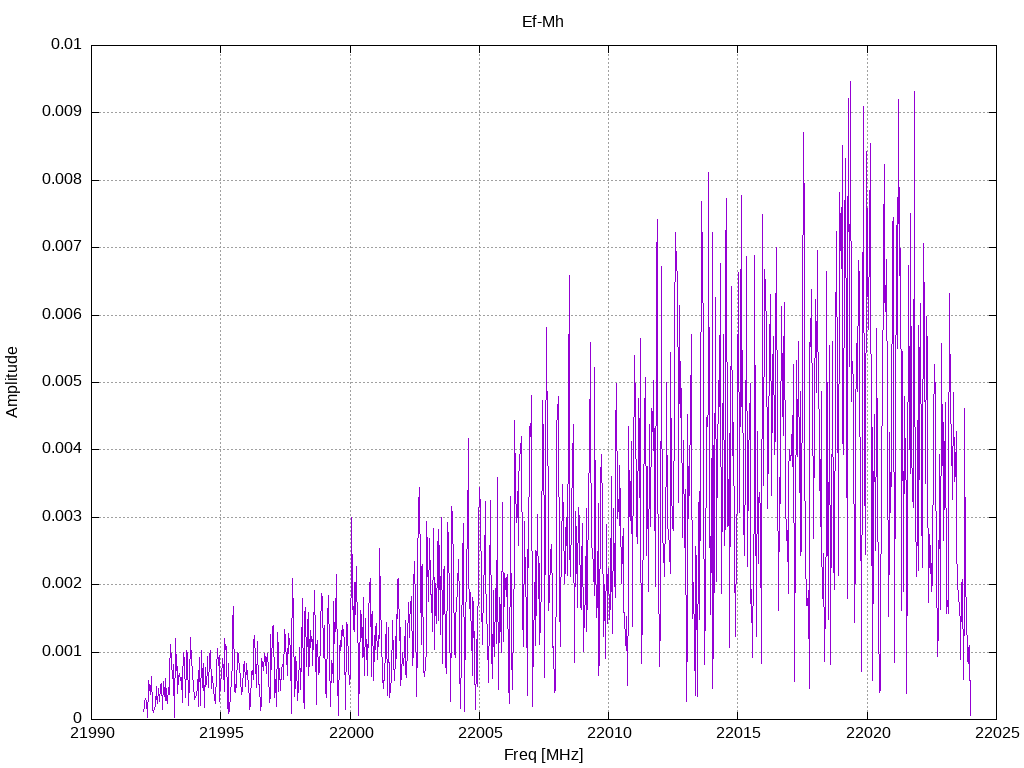Click the "Amplitude" y-axis label

click(12, 382)
